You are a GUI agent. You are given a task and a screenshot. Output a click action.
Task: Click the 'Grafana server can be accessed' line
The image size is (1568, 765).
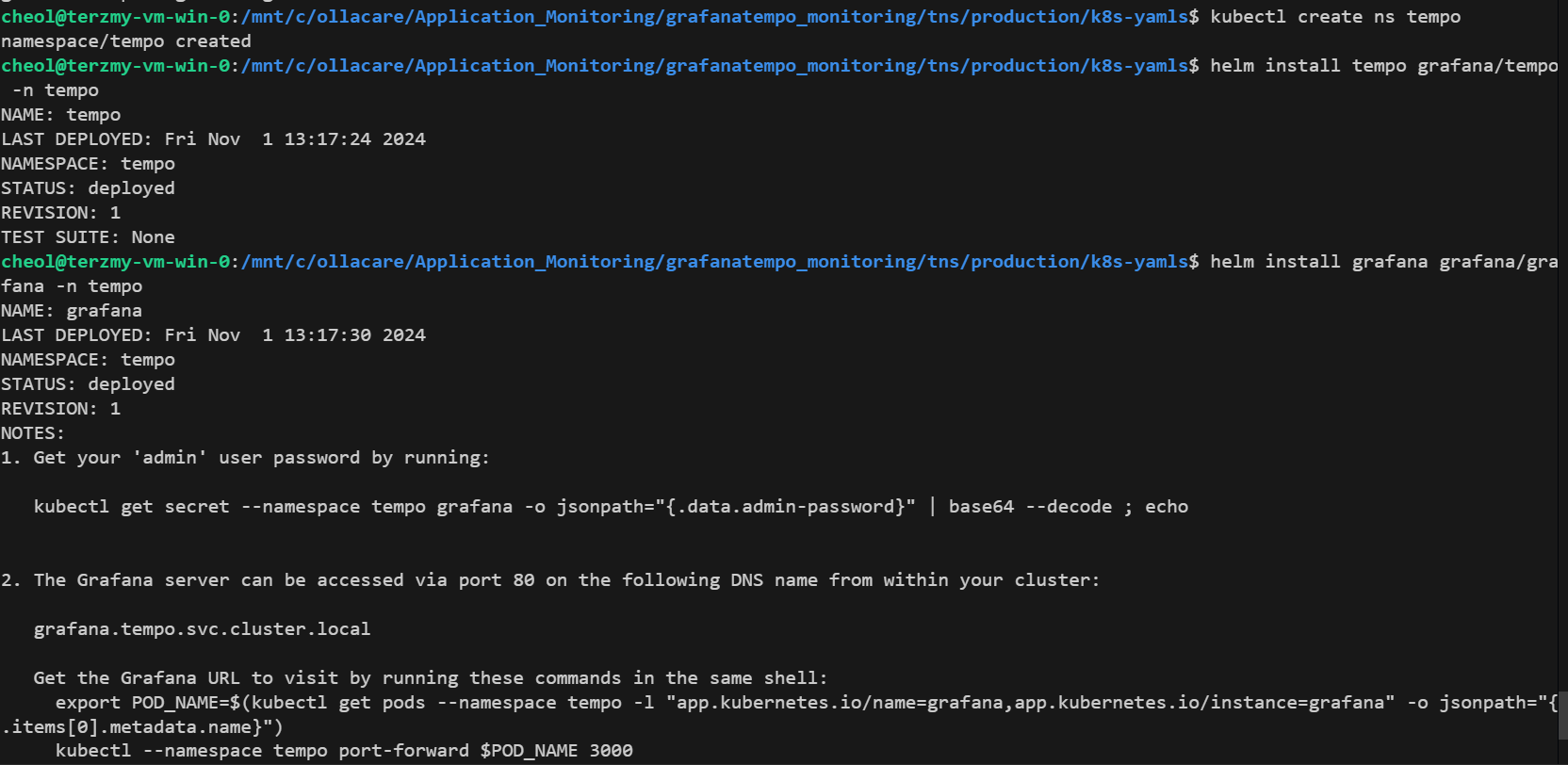click(x=550, y=580)
